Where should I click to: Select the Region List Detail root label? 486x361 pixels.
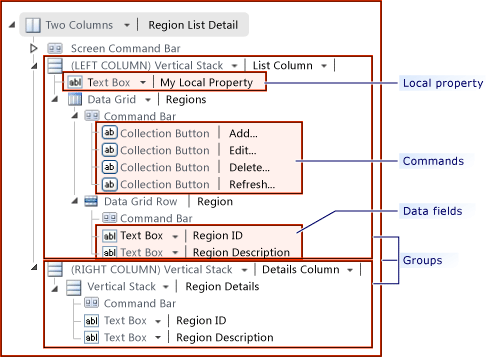[x=193, y=25]
